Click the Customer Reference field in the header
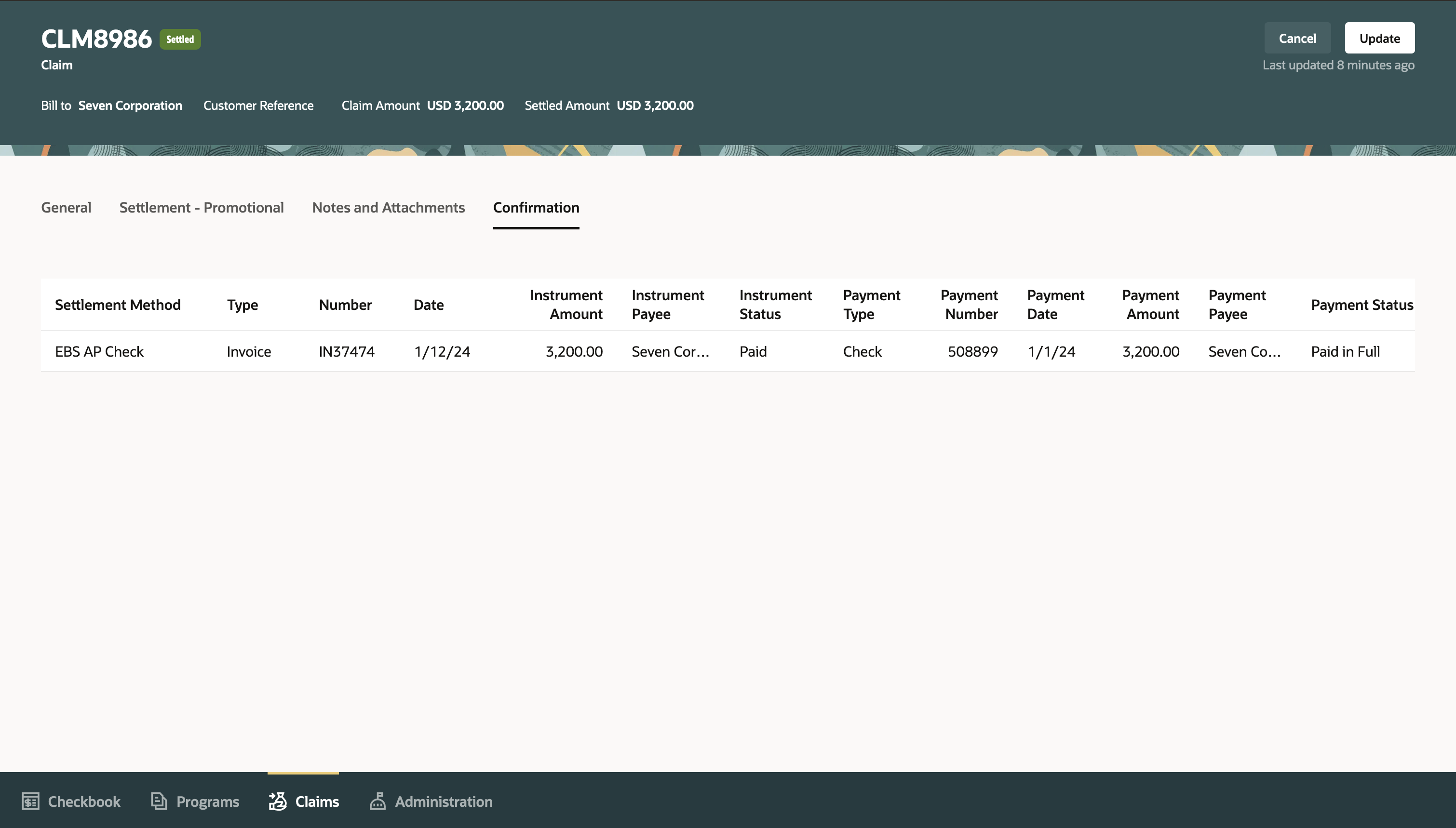This screenshot has width=1456, height=828. click(258, 105)
